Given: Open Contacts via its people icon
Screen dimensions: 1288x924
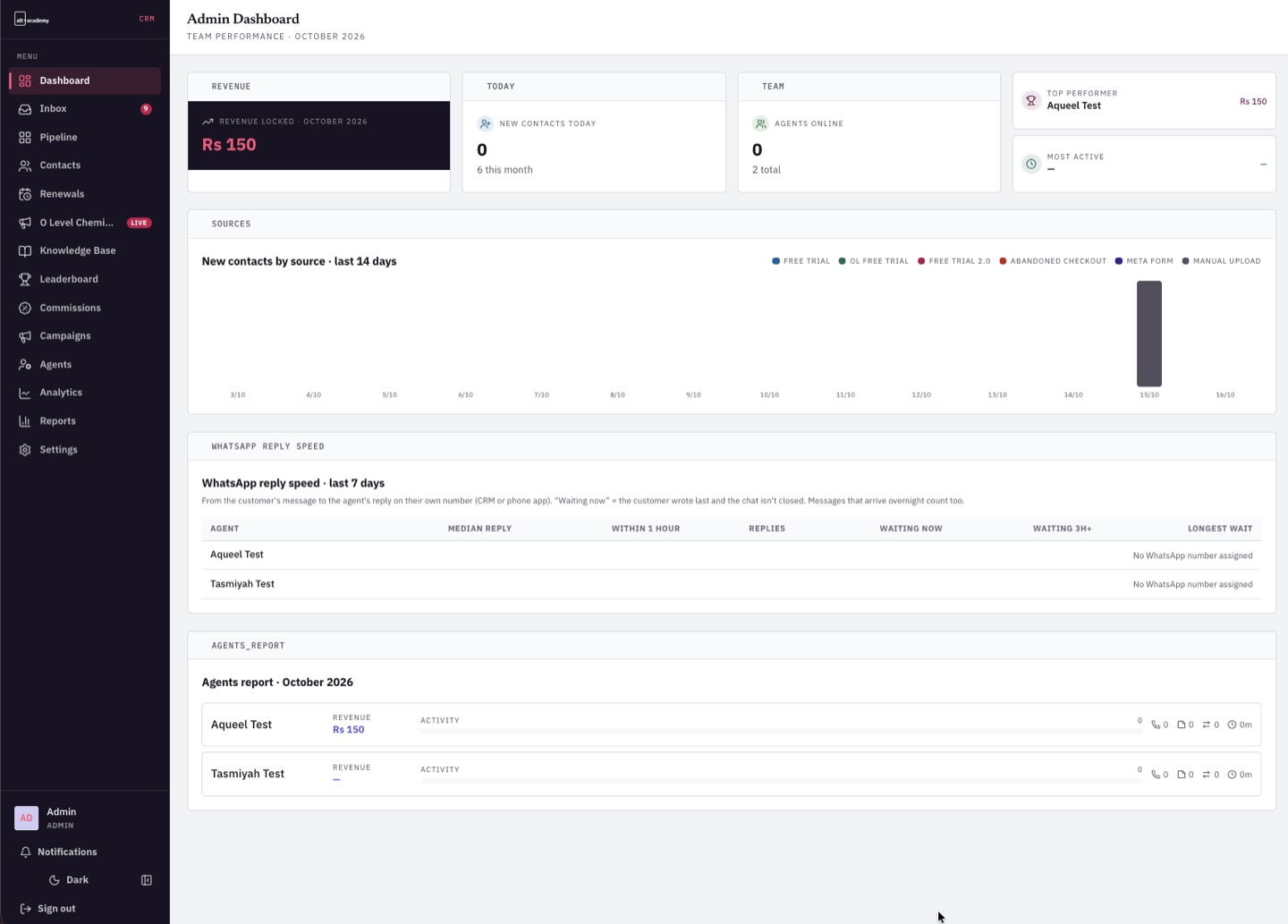Looking at the screenshot, I should 25,165.
